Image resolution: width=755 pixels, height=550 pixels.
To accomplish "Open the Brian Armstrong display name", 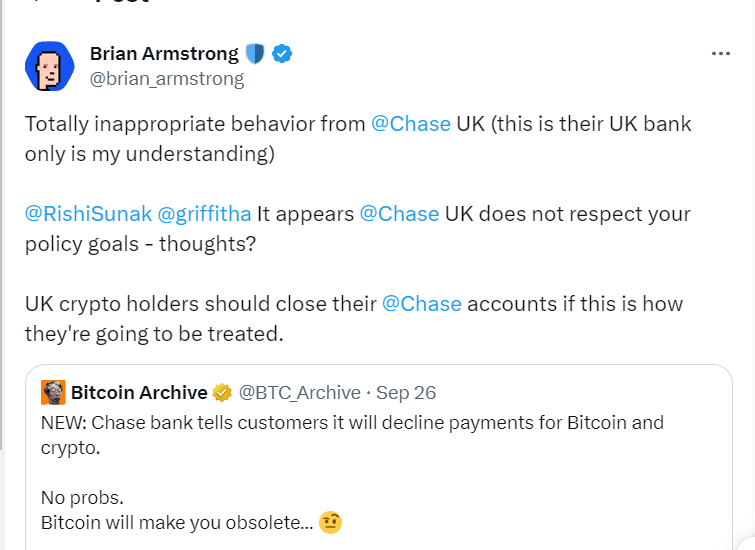I will pos(164,54).
